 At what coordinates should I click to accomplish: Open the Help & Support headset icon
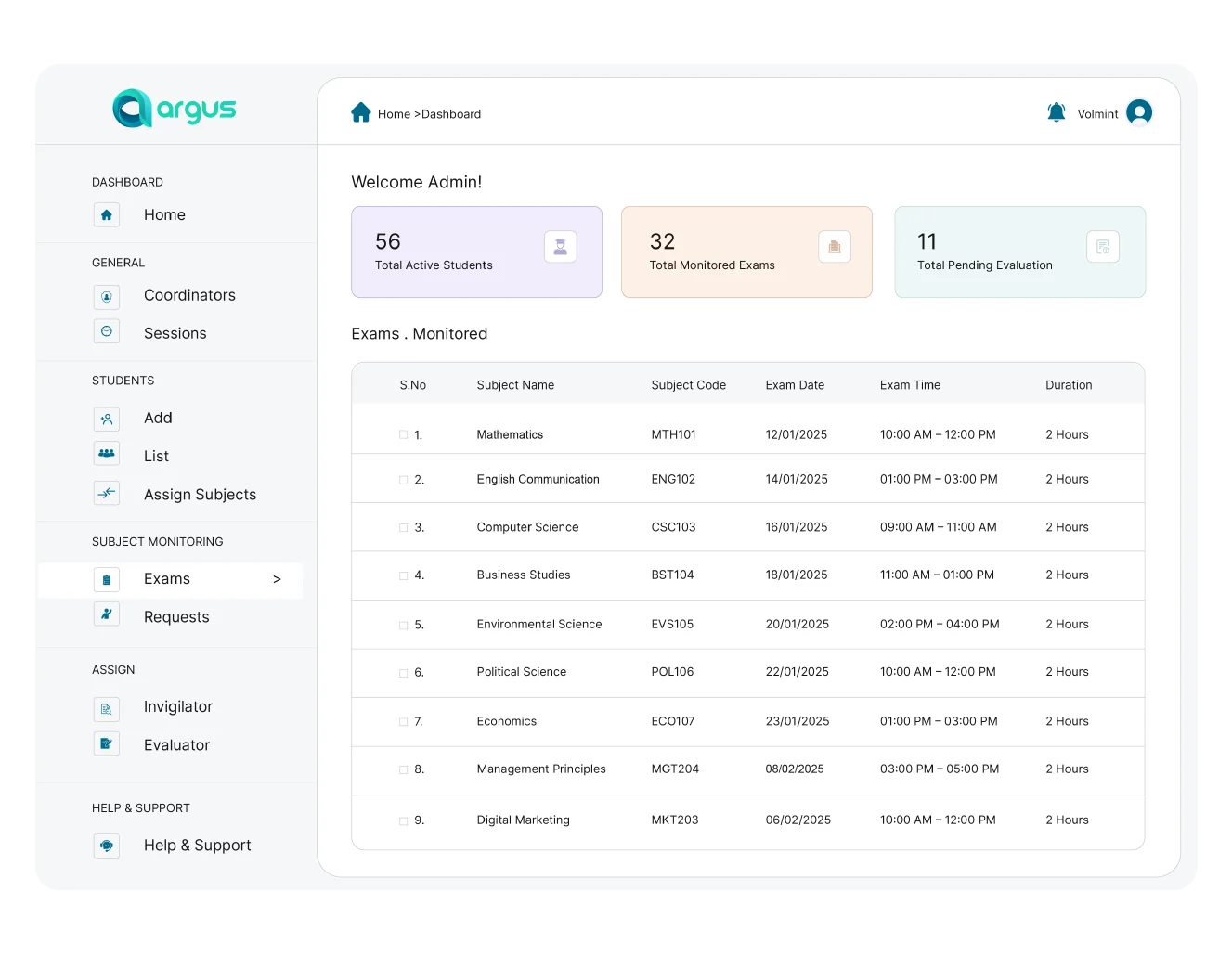pyautogui.click(x=107, y=846)
